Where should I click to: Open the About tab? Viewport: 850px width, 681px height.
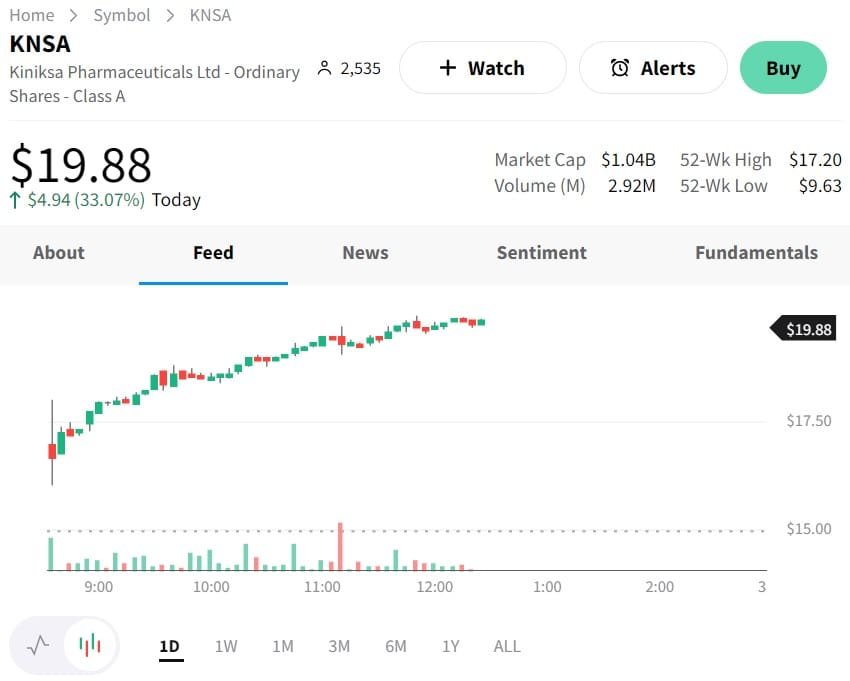58,253
